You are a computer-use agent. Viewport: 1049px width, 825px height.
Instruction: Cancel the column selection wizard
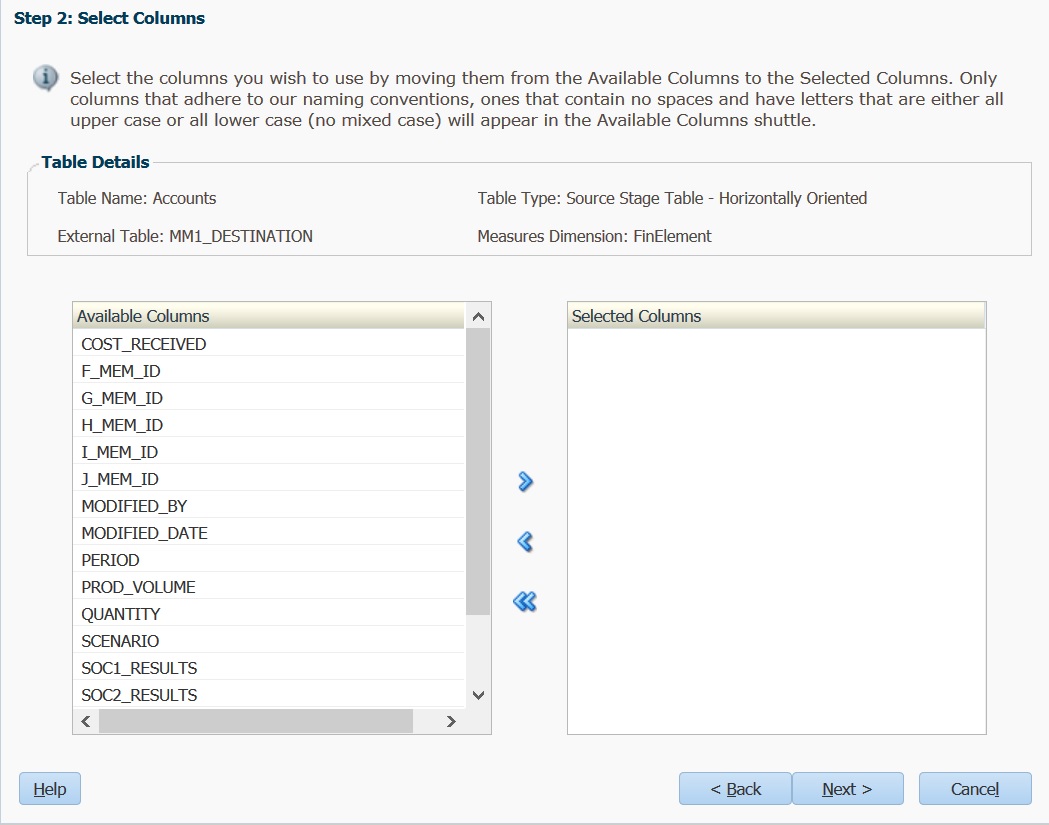[975, 789]
